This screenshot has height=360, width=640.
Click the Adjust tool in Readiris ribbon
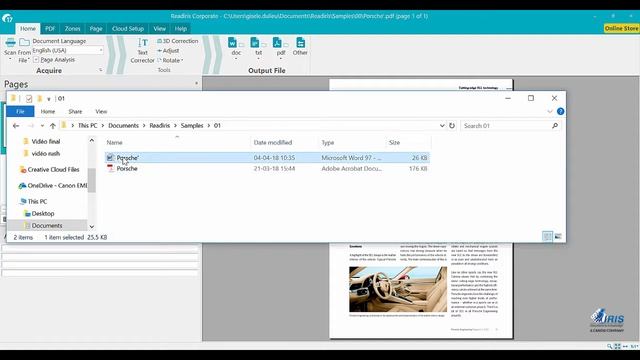point(168,51)
